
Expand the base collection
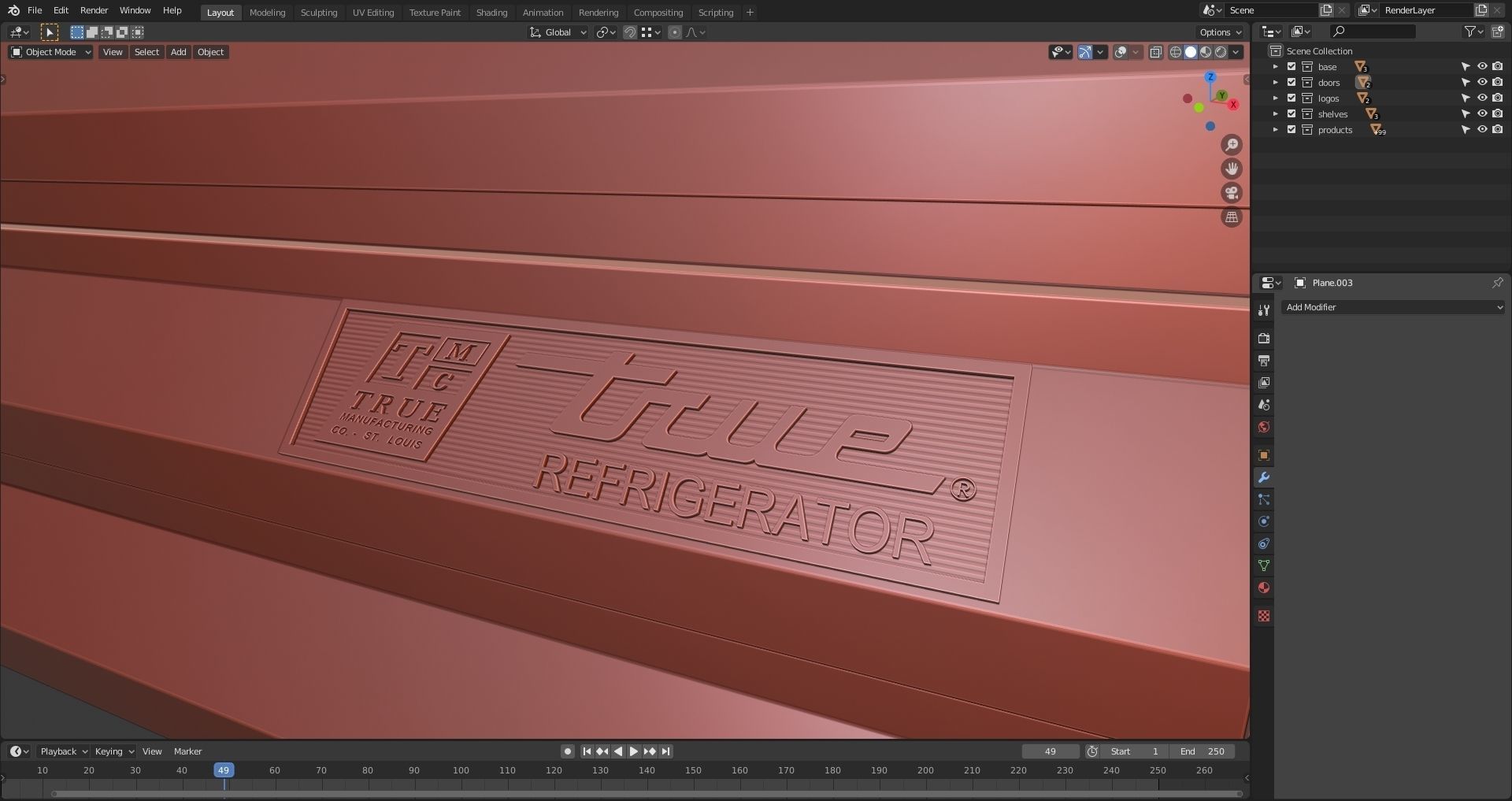pyautogui.click(x=1276, y=67)
